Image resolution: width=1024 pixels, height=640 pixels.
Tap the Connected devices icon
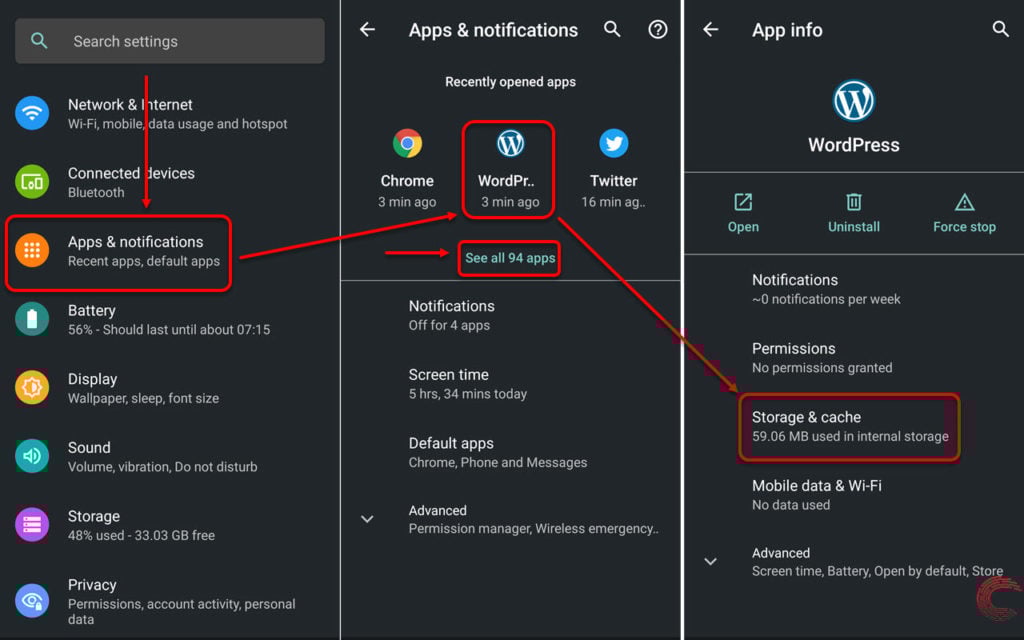pos(32,182)
